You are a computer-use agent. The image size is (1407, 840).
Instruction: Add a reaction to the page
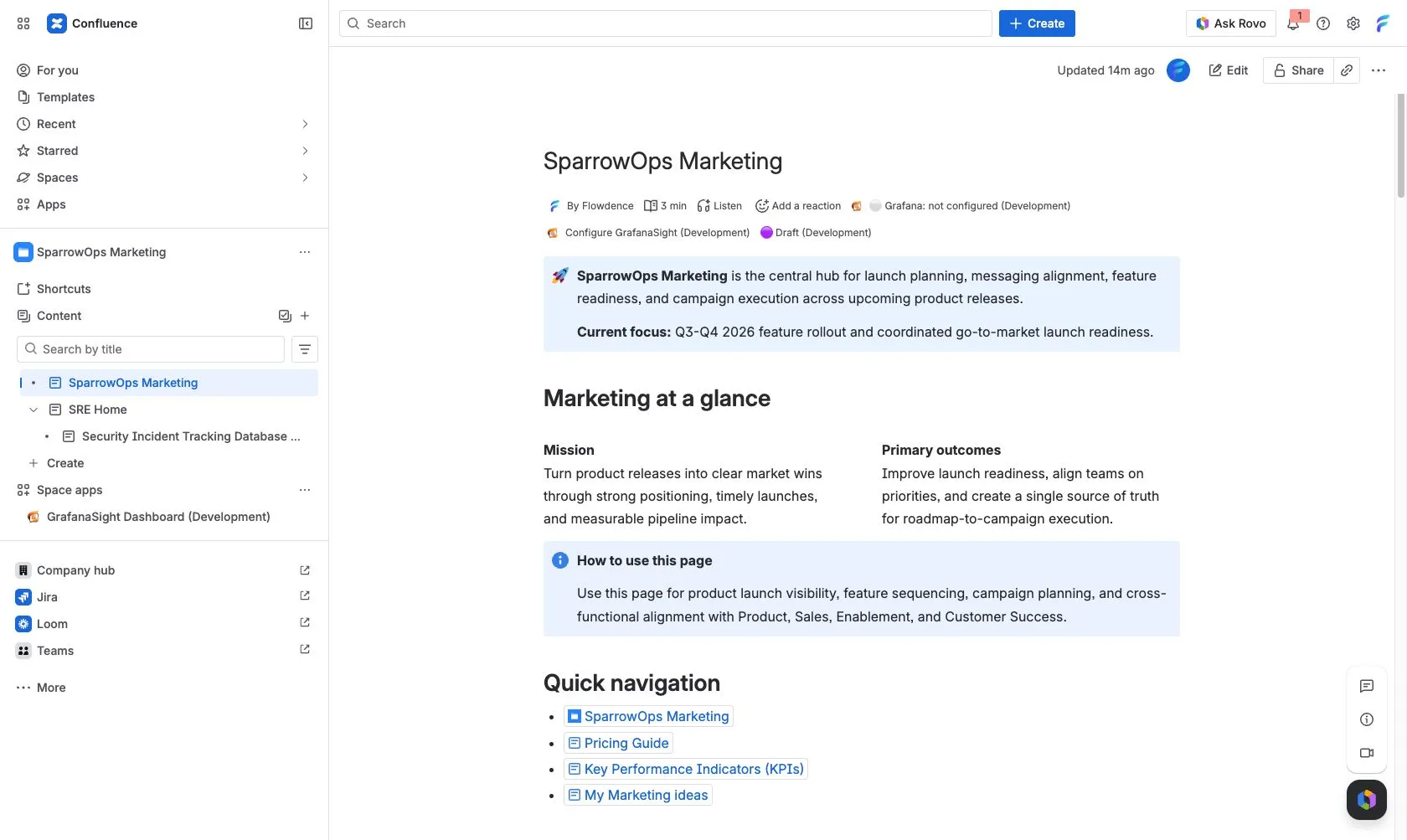point(798,206)
